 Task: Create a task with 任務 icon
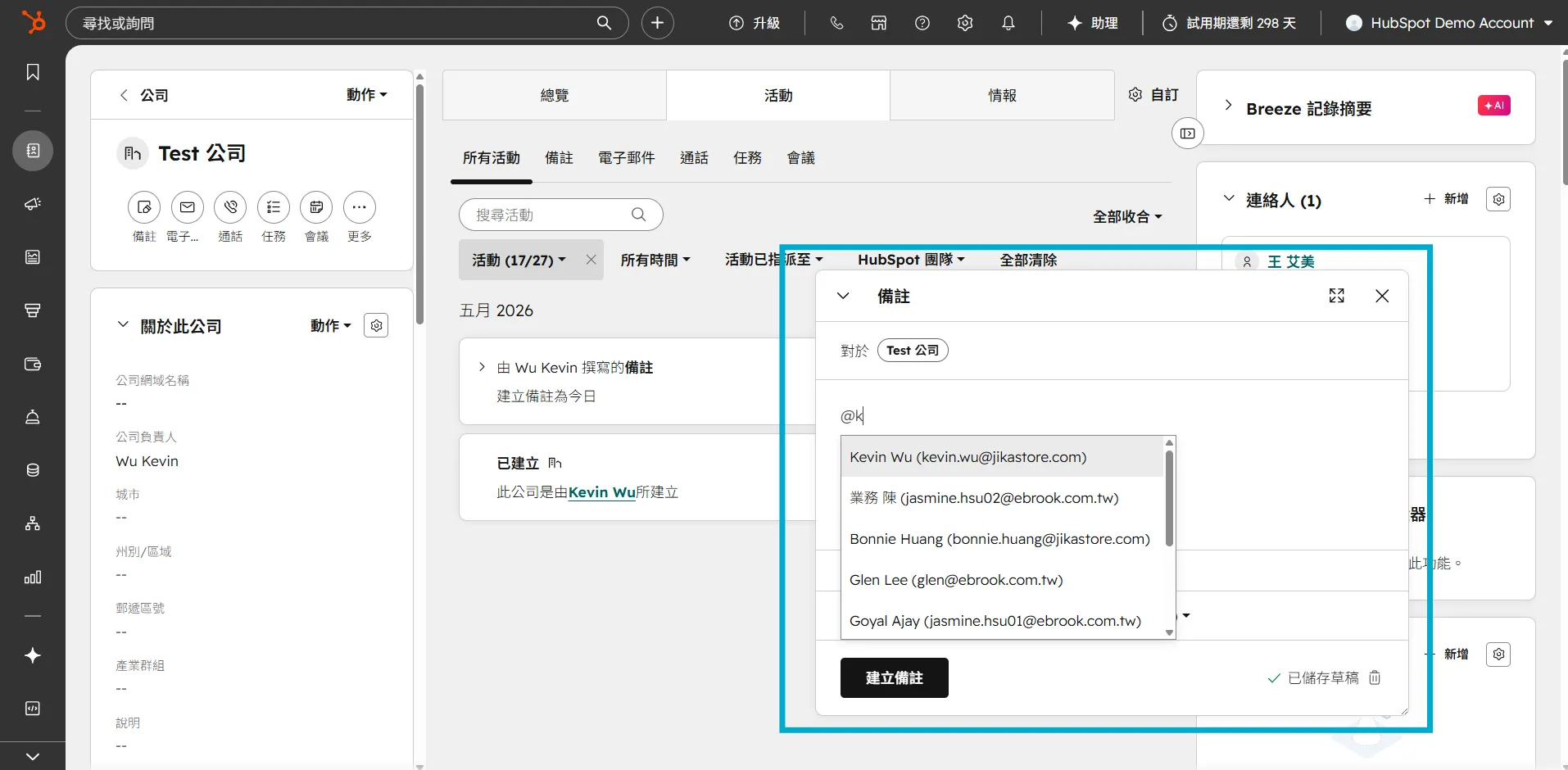(274, 207)
